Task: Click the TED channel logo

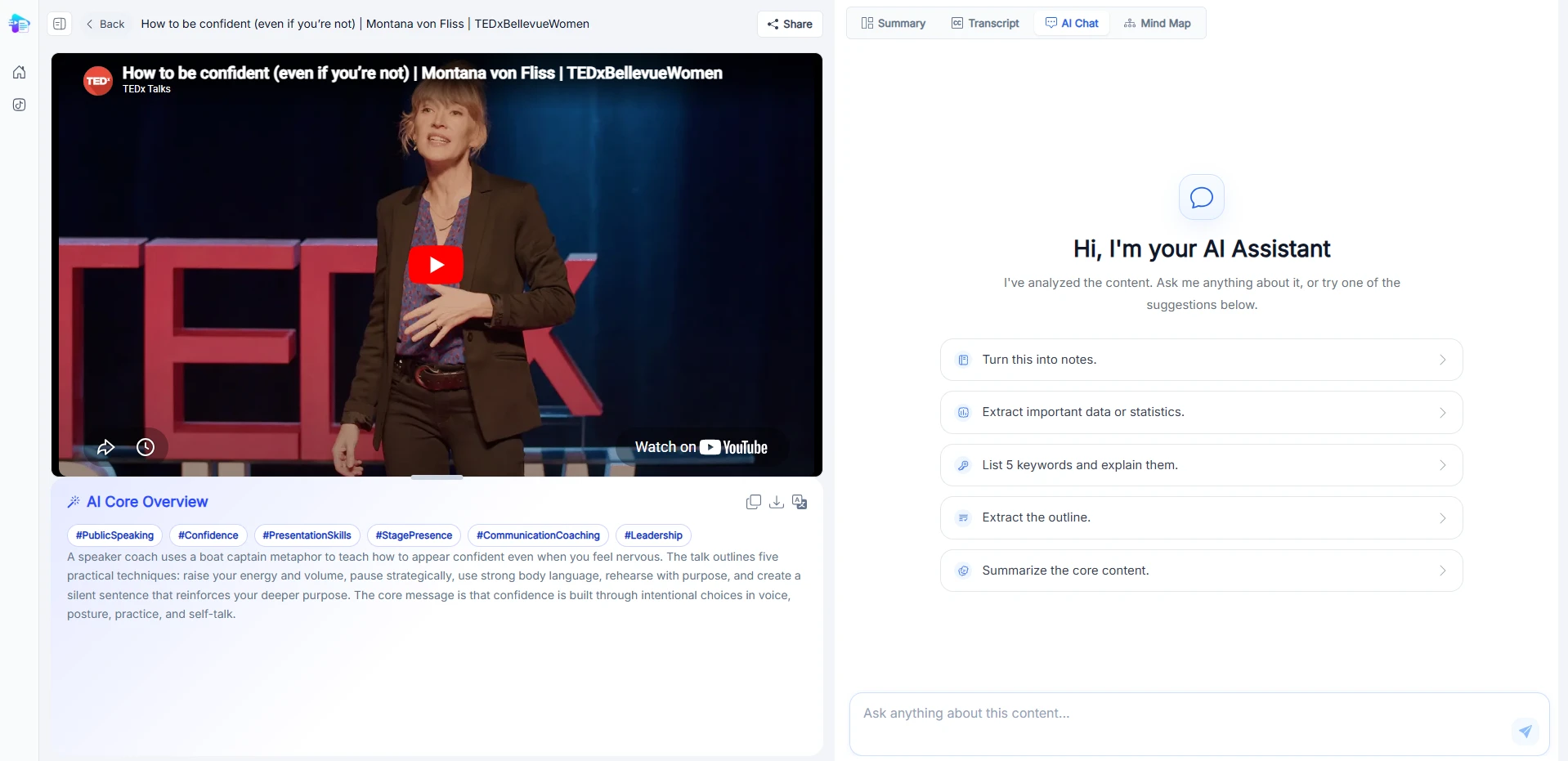Action: 98,81
